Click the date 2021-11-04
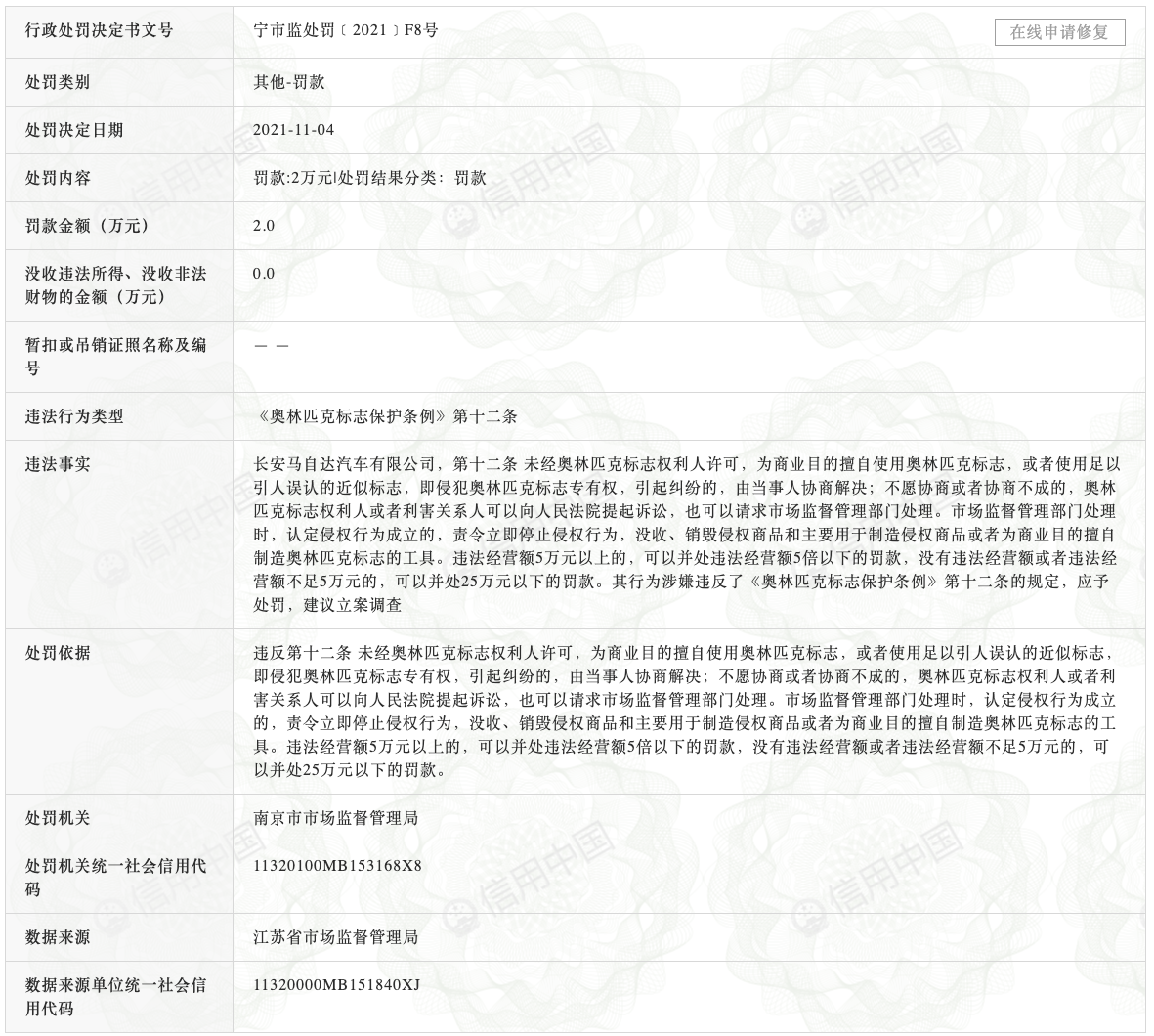 coord(294,130)
